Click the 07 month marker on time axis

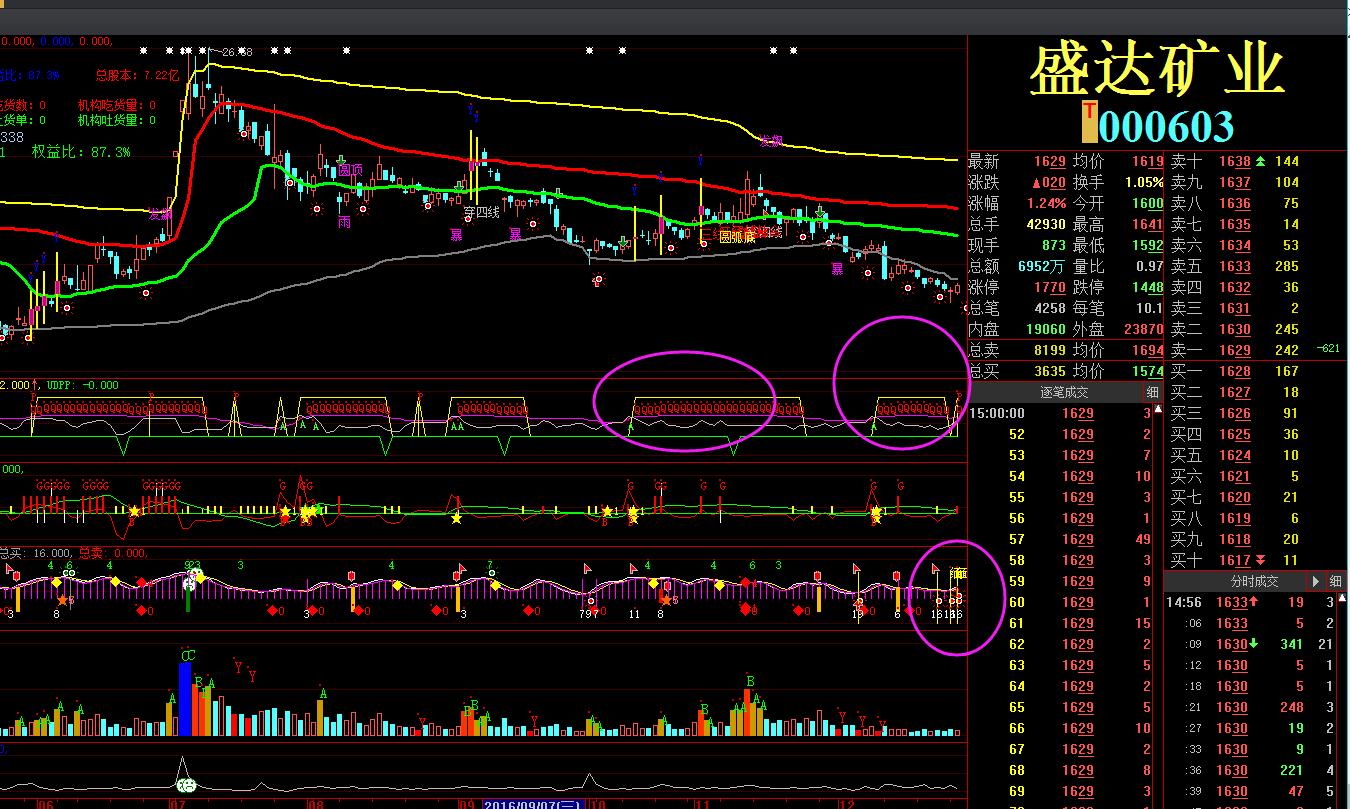coord(178,803)
